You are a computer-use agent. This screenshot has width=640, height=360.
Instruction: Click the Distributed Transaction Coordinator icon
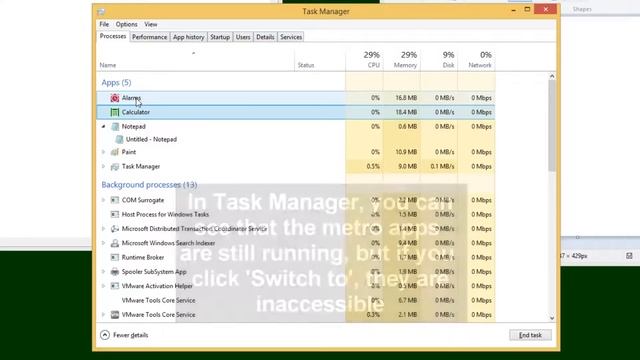(x=115, y=229)
